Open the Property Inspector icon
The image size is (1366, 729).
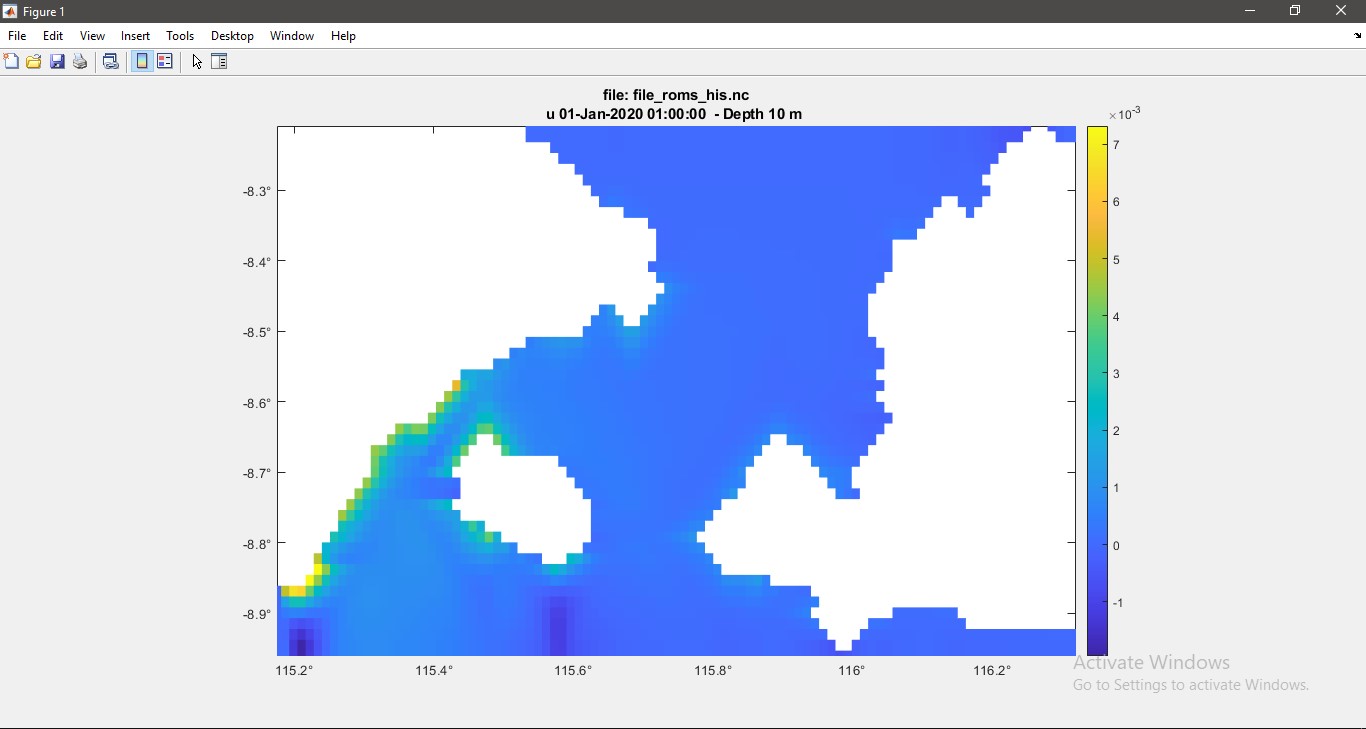coord(220,62)
